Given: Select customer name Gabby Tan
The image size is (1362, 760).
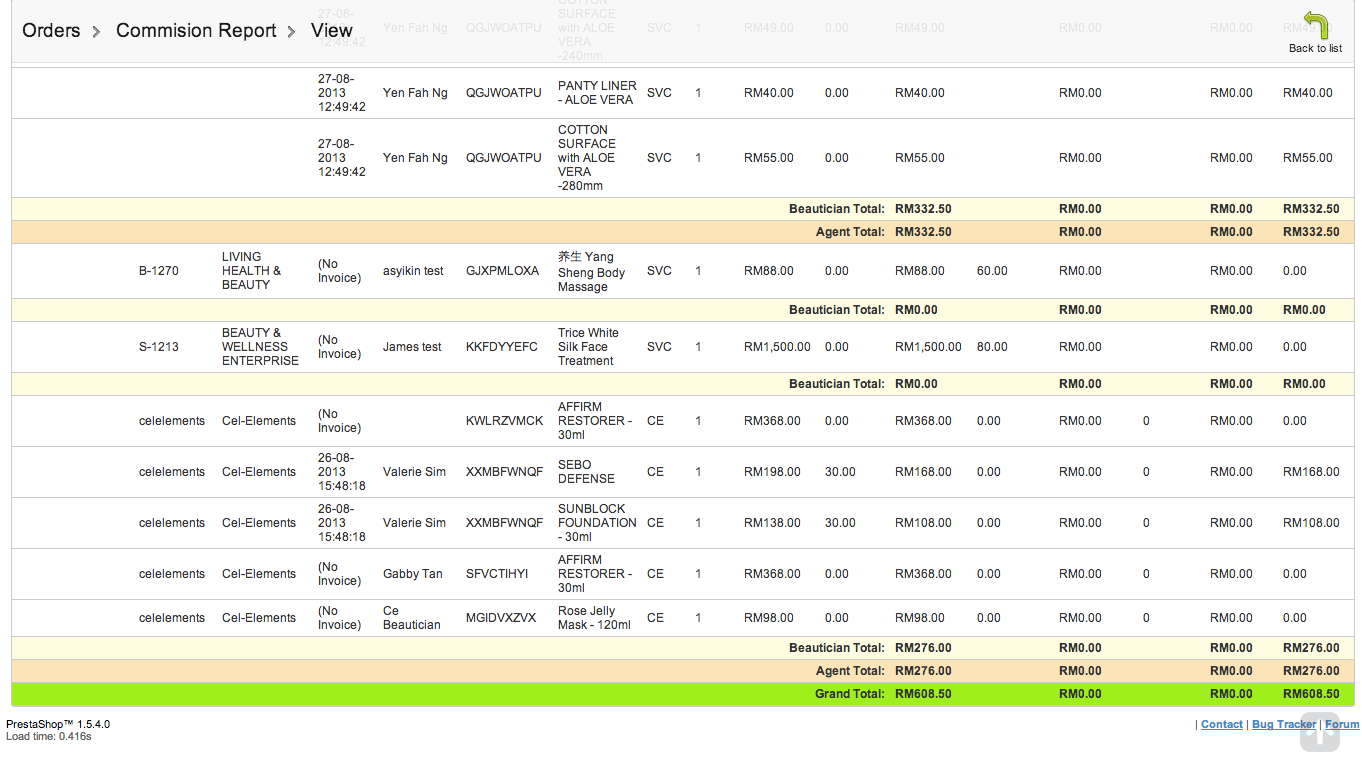Looking at the screenshot, I should point(412,574).
